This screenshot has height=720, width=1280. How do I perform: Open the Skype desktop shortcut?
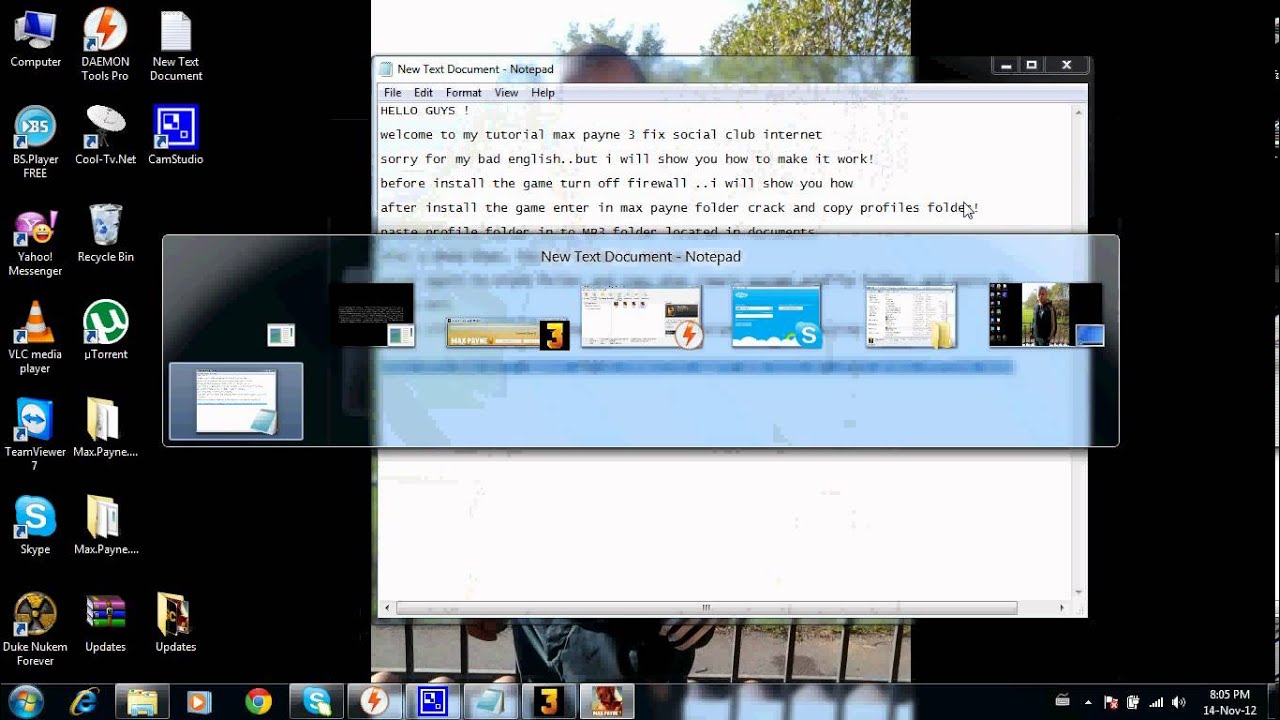click(x=35, y=525)
